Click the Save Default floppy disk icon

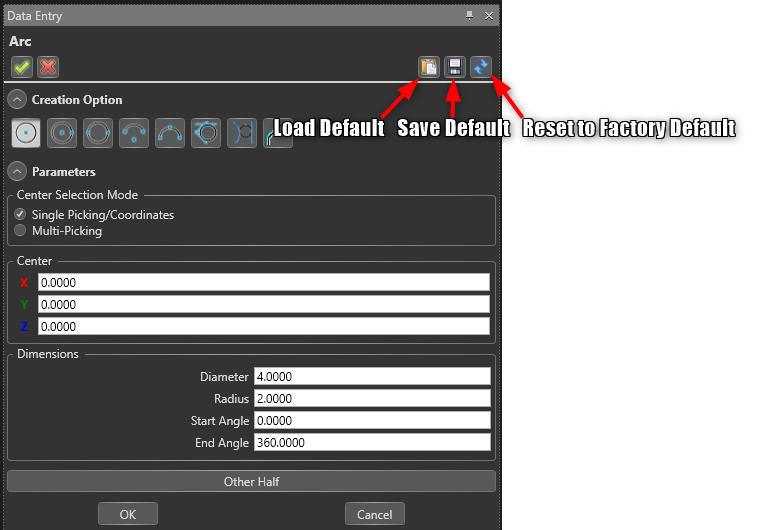(455, 67)
